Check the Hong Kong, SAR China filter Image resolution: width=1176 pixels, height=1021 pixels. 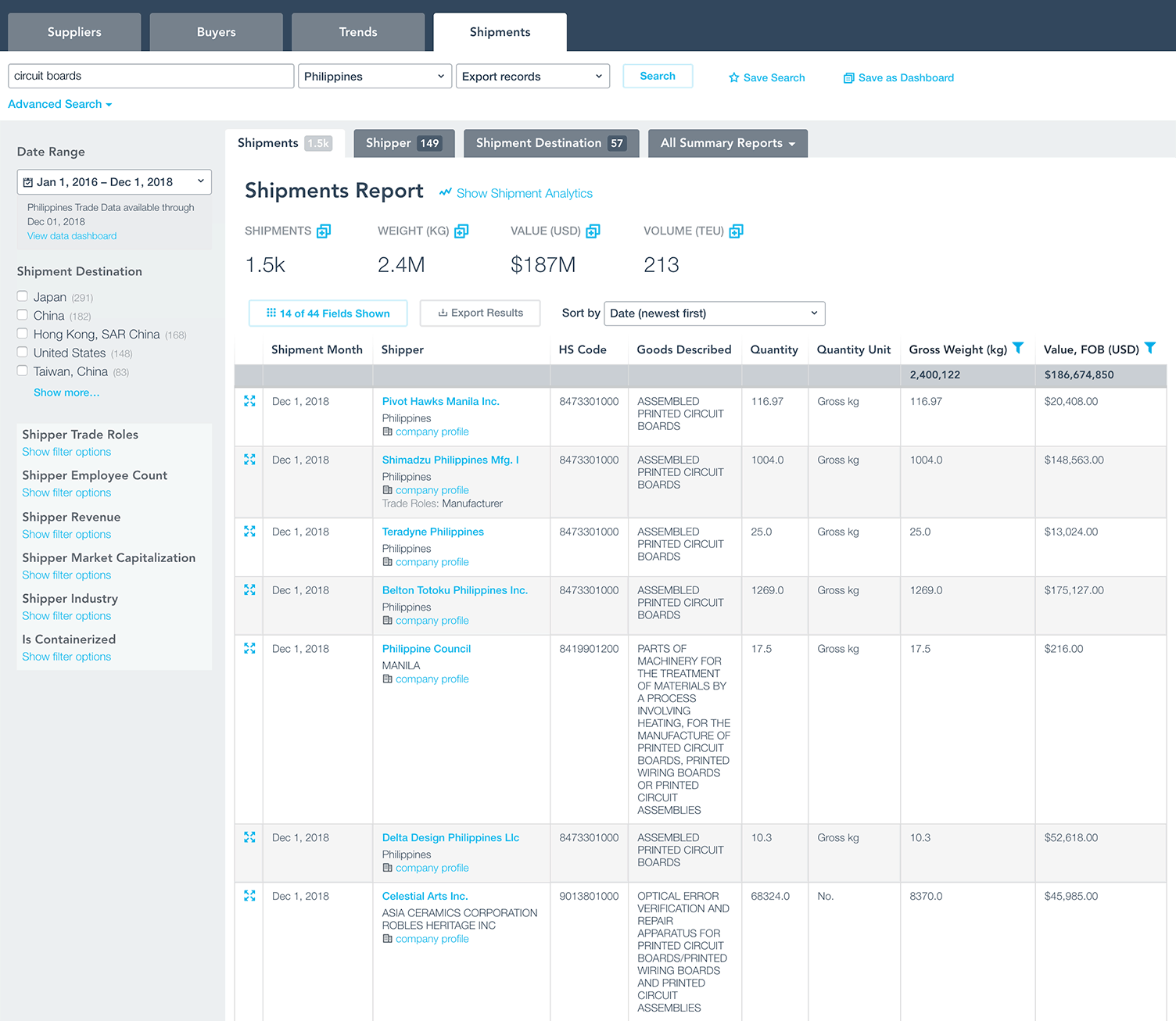pyautogui.click(x=23, y=334)
